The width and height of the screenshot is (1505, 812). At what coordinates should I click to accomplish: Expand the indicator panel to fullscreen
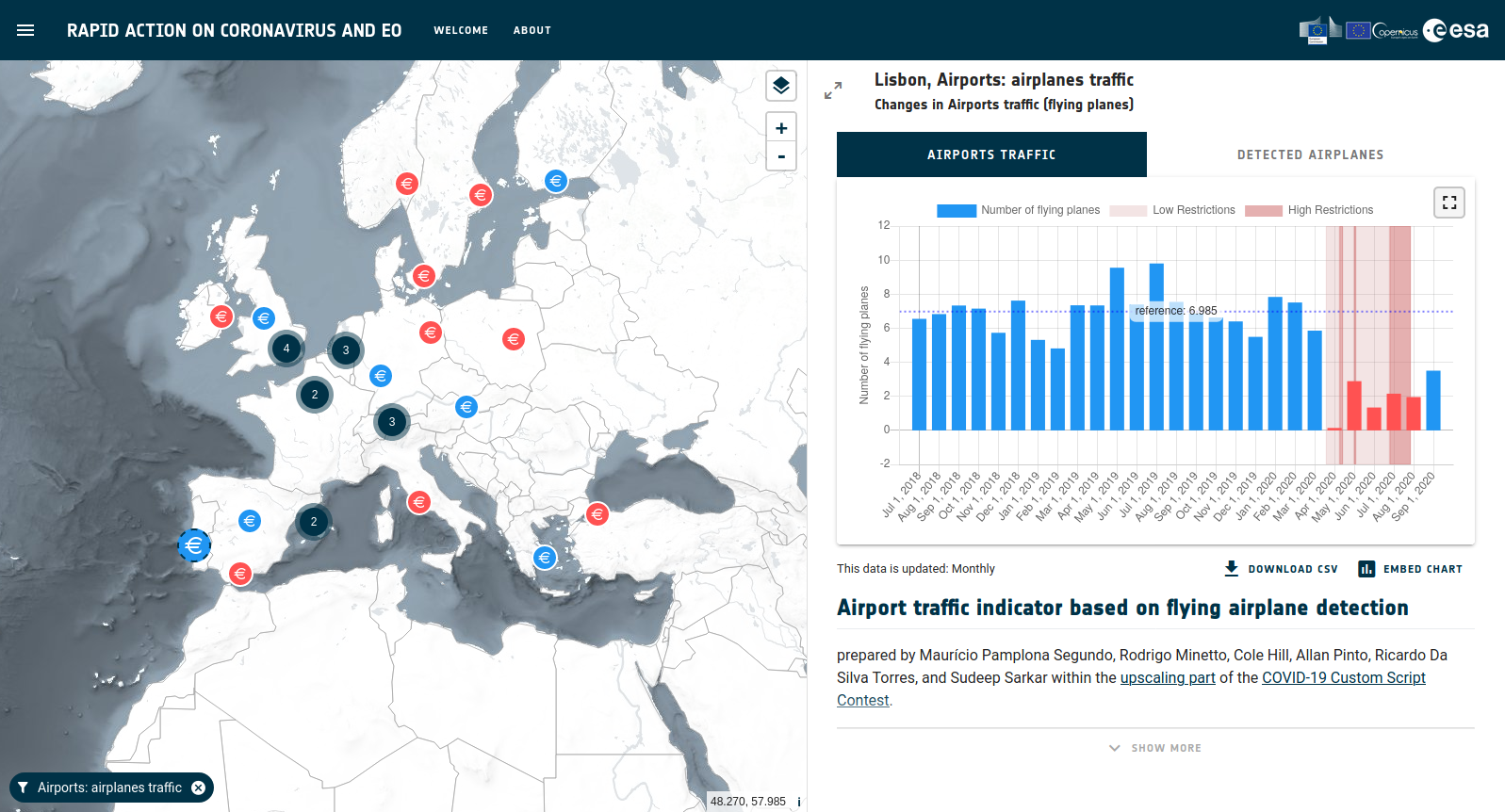[x=833, y=90]
